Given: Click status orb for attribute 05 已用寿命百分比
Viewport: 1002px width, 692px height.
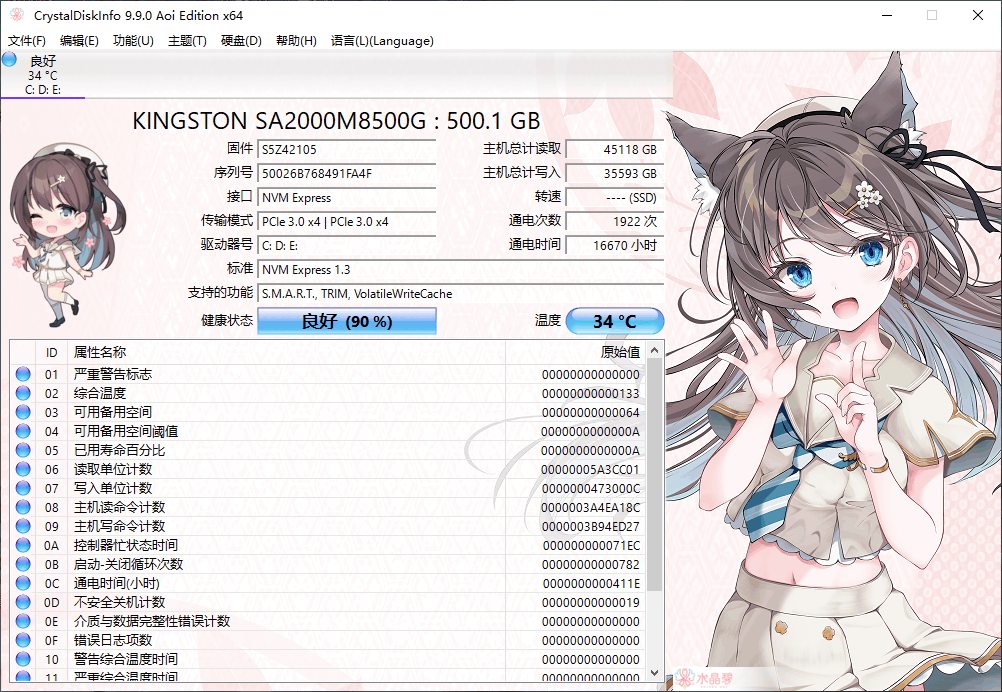Looking at the screenshot, I should [x=23, y=450].
